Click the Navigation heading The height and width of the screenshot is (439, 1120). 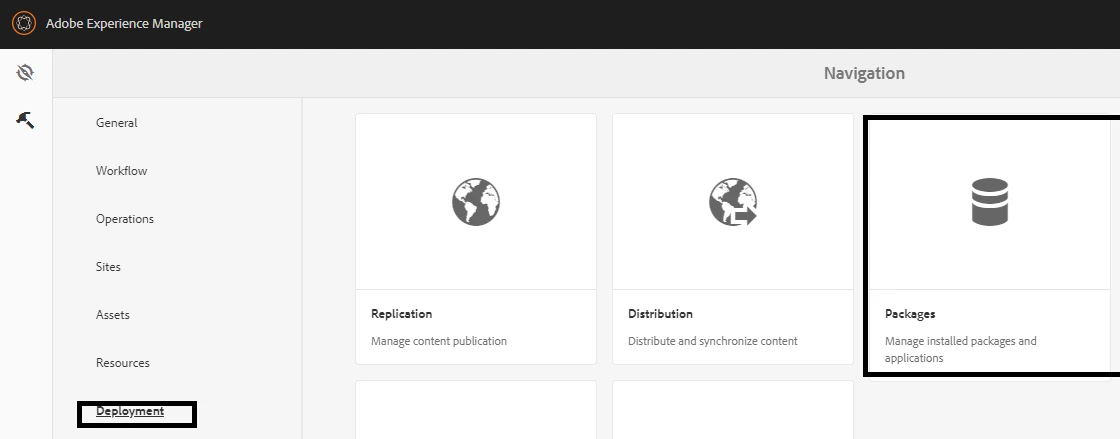click(x=864, y=74)
